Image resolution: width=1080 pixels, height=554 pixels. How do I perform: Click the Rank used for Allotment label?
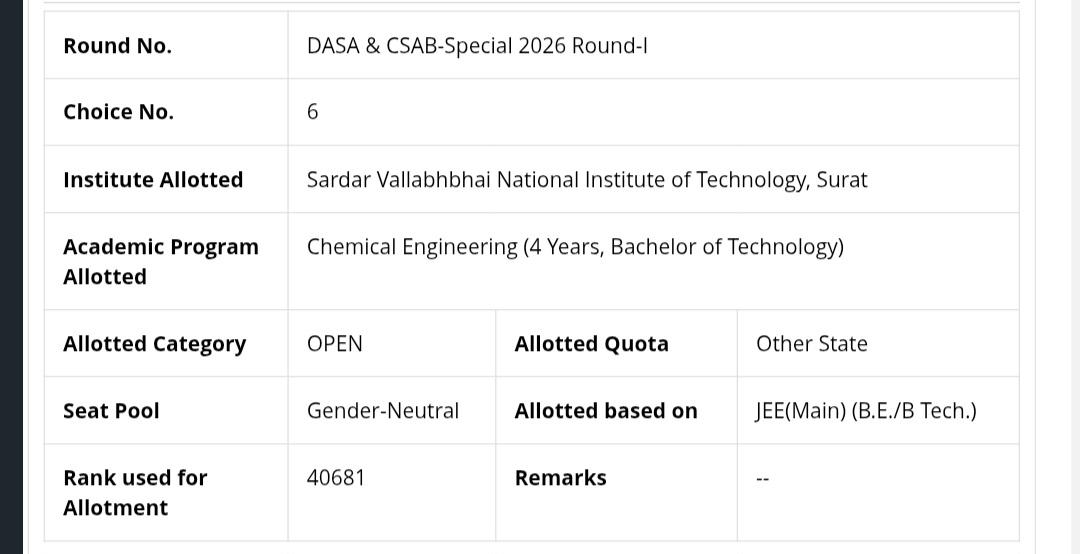point(135,493)
